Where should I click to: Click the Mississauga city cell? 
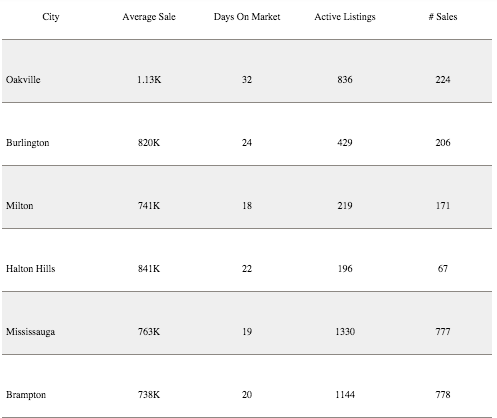click(x=31, y=332)
